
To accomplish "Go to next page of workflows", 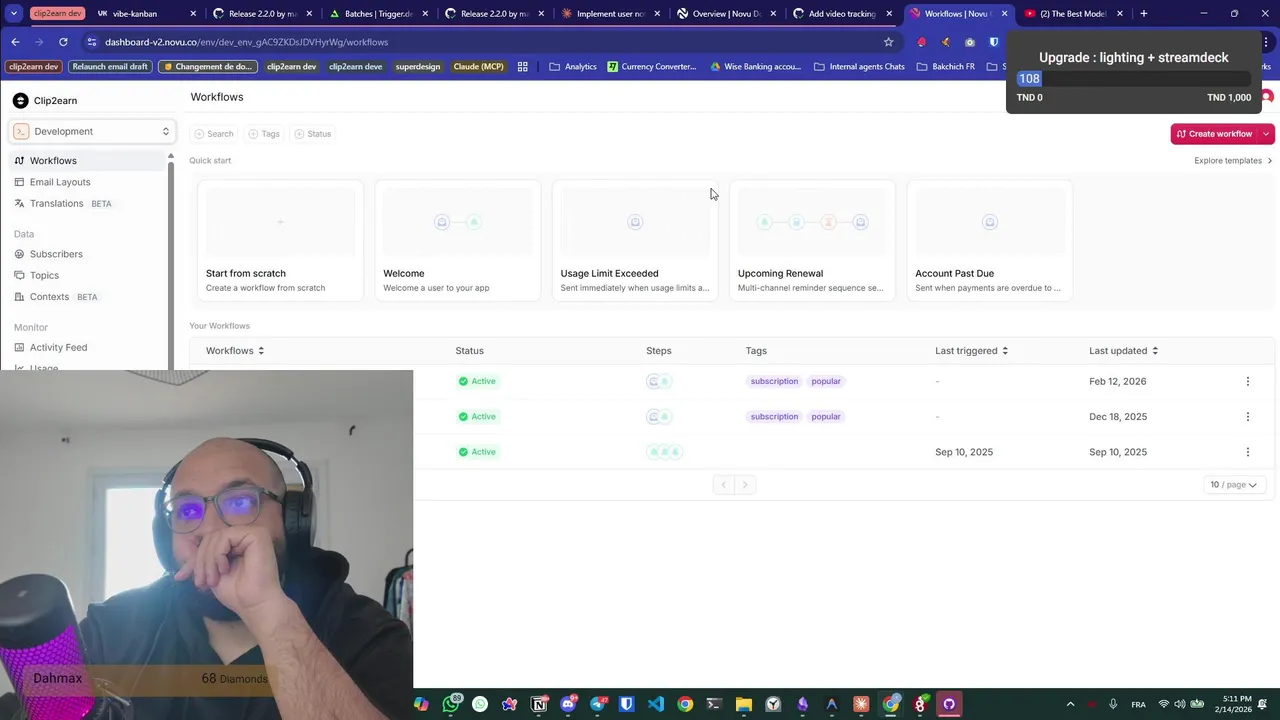I will 744,485.
